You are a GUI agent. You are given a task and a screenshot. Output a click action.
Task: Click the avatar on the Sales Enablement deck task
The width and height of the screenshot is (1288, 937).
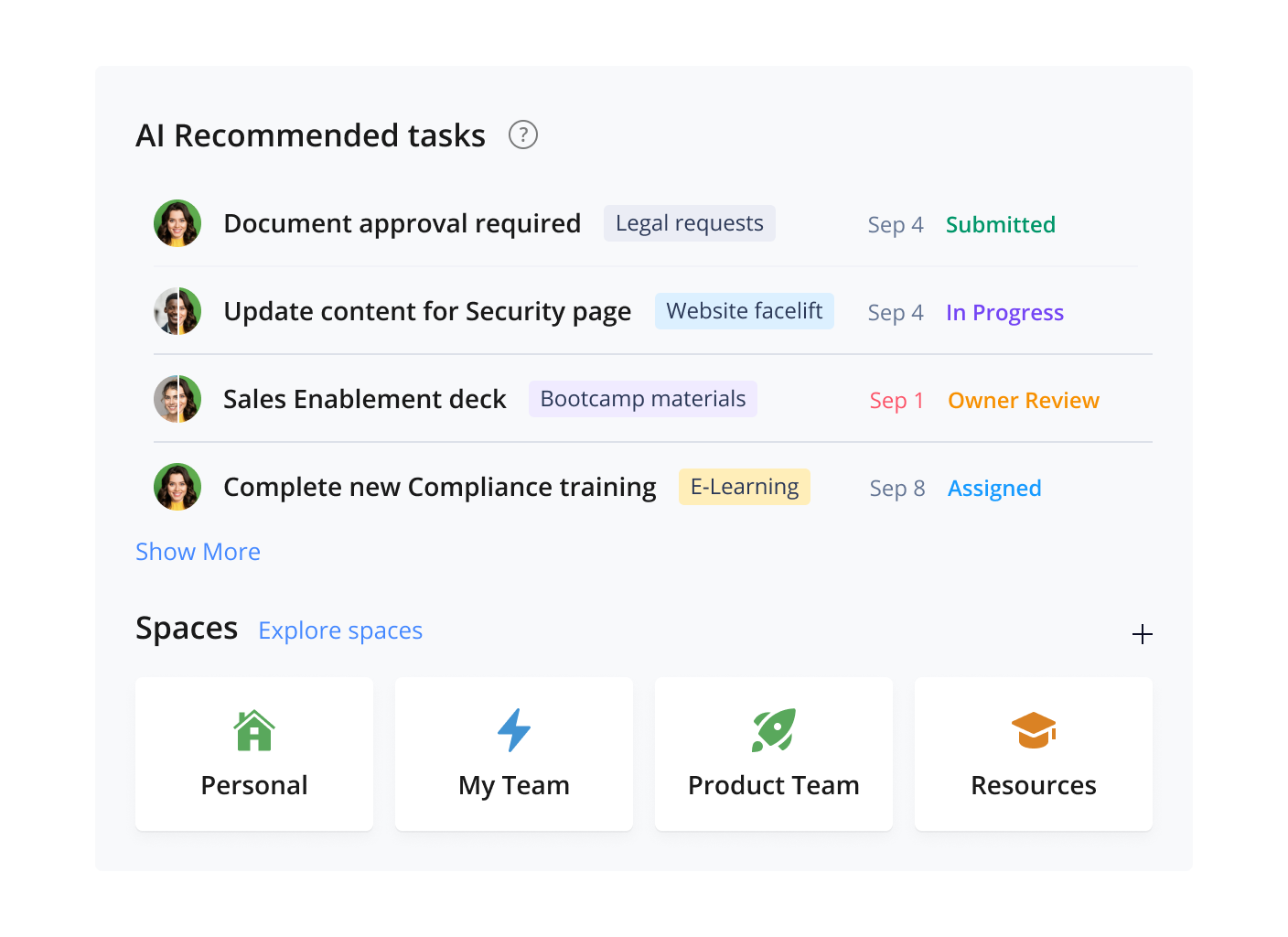click(x=177, y=399)
